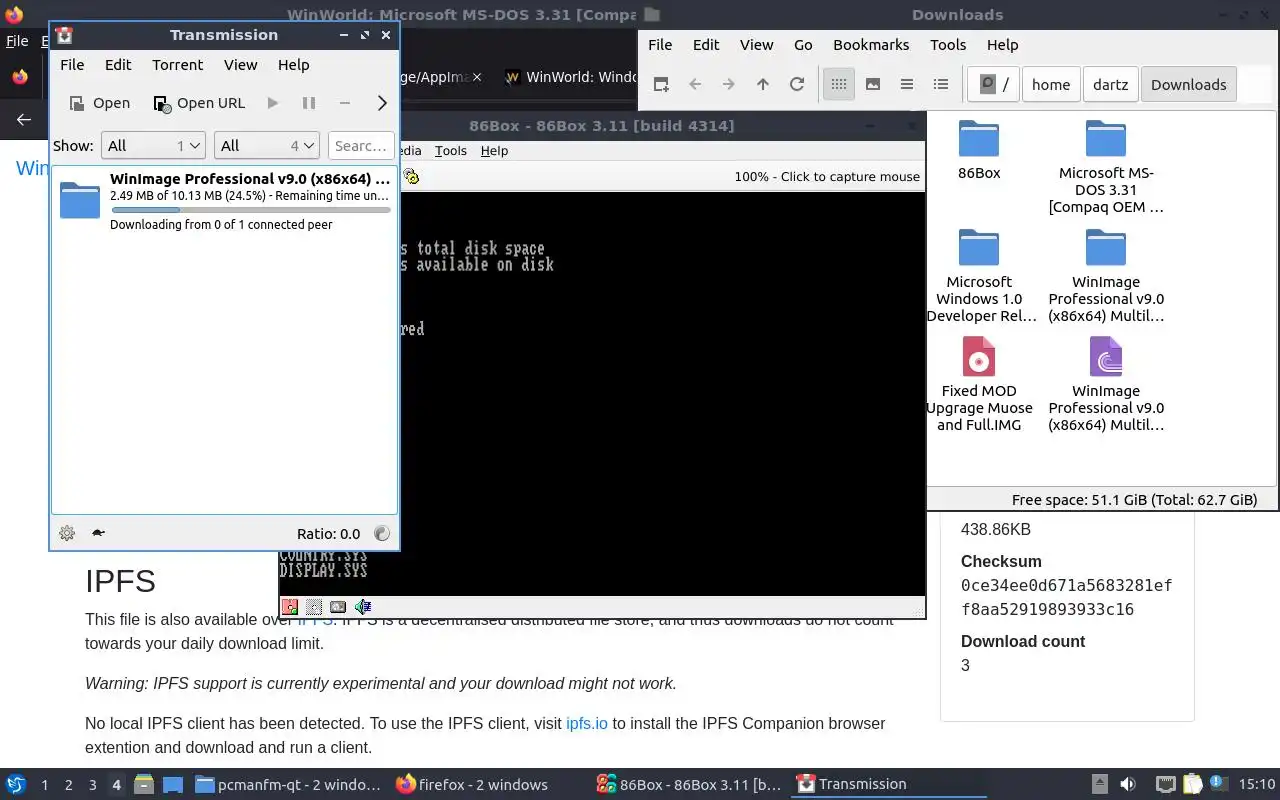
Task: Open the 86Box Help menu
Action: (494, 150)
